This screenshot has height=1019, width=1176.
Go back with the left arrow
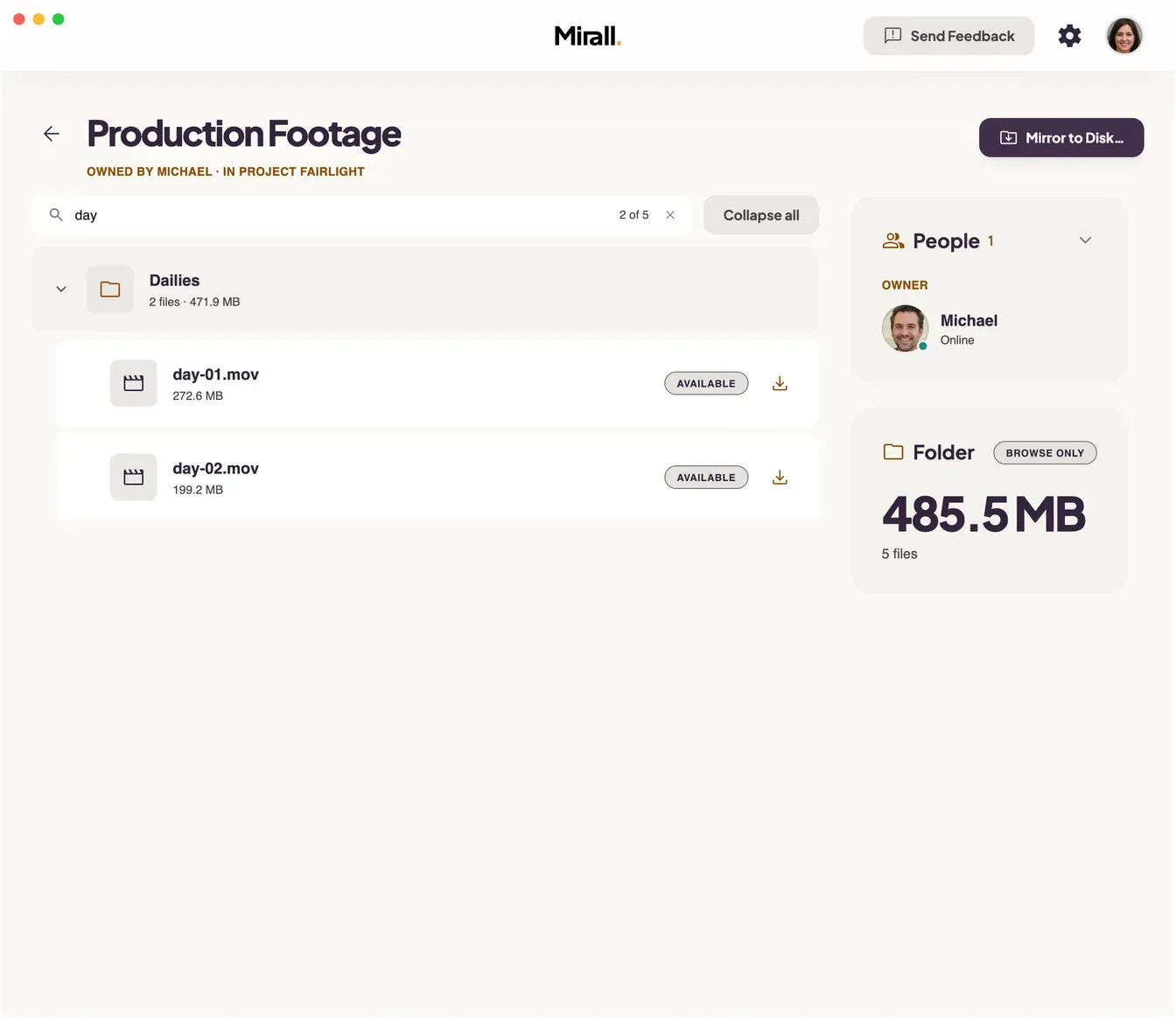point(52,134)
